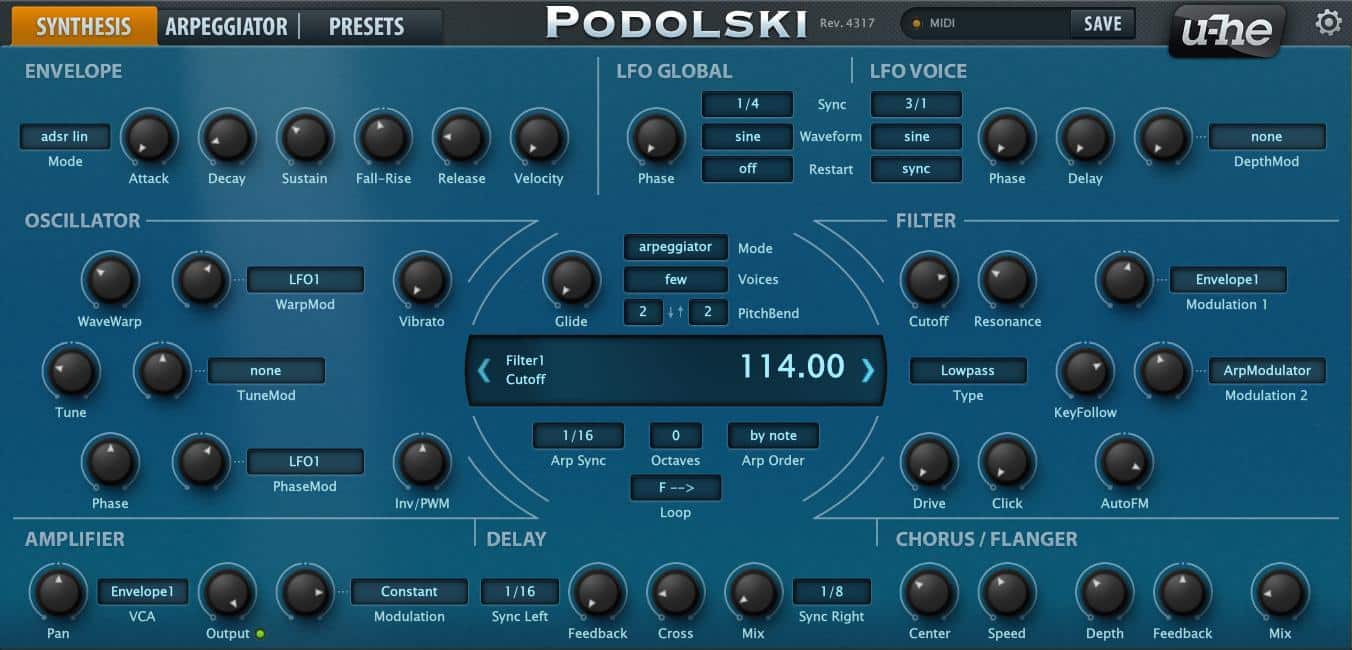Open LFO Voice Sync 3/1 selector
Image resolution: width=1352 pixels, height=650 pixels.
916,105
